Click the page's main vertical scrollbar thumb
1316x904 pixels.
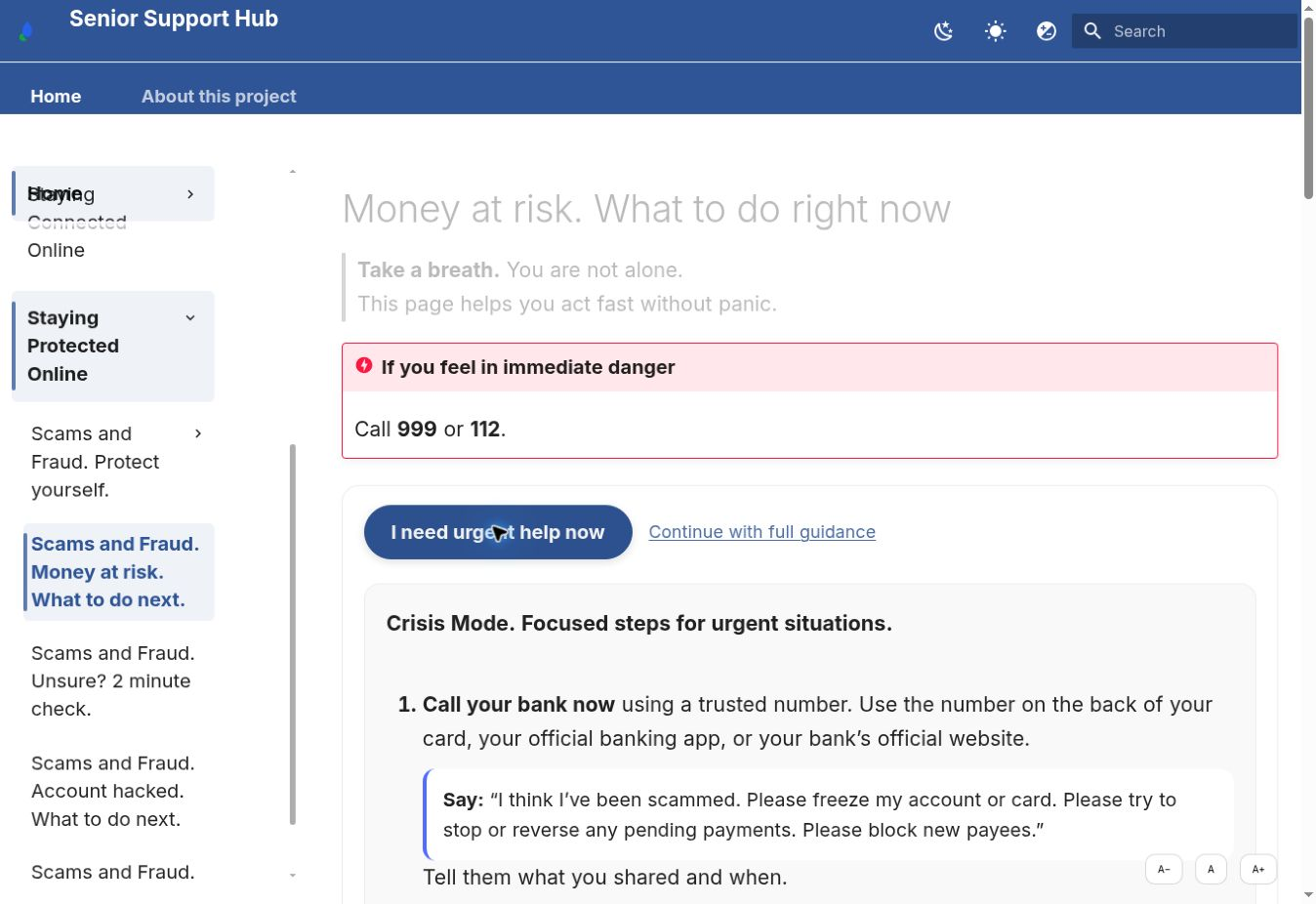coord(1308,107)
